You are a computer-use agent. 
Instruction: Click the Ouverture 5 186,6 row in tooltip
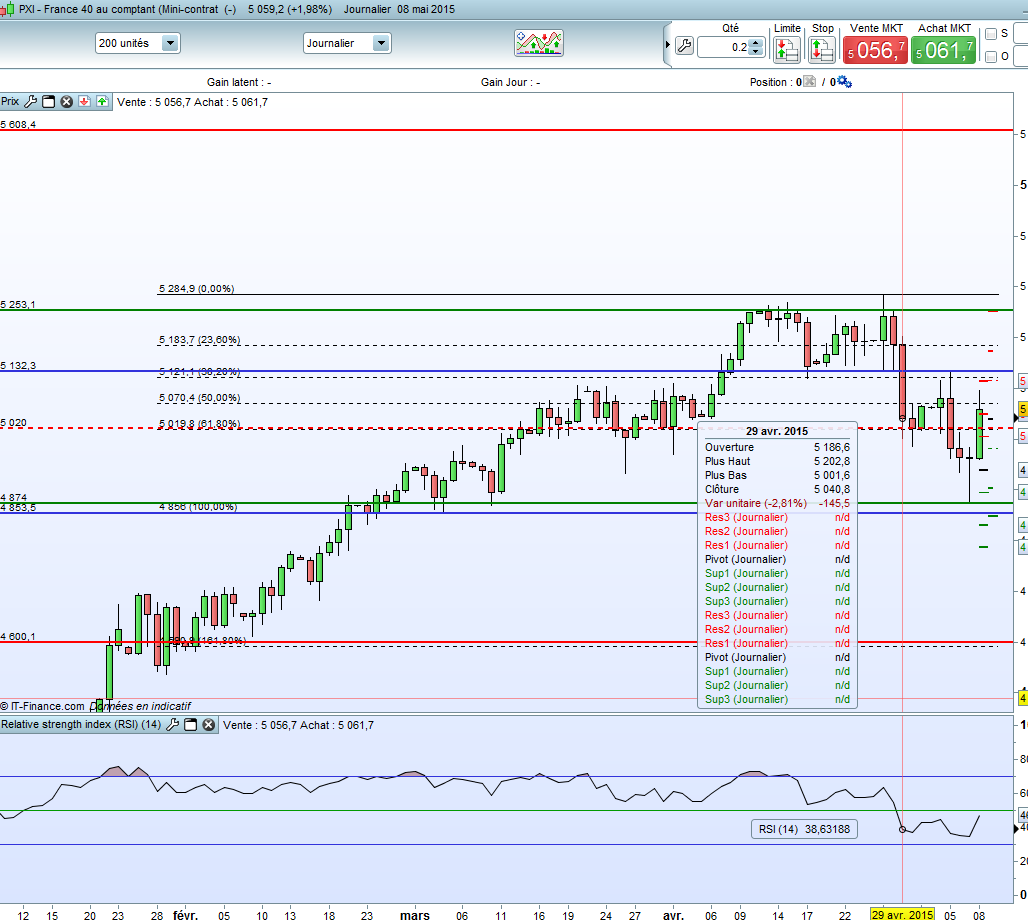tap(777, 447)
